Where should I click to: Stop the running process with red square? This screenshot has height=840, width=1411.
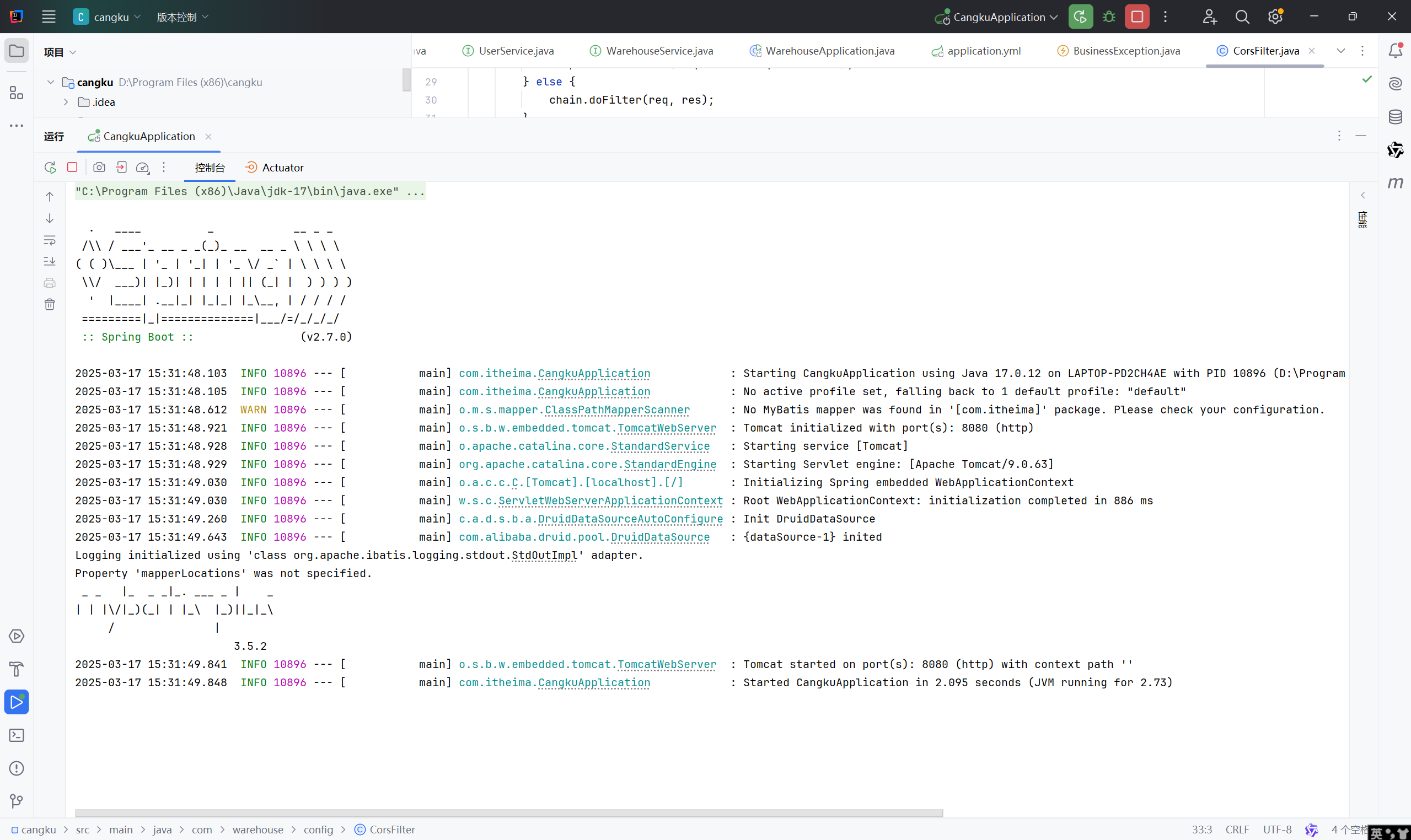click(72, 168)
